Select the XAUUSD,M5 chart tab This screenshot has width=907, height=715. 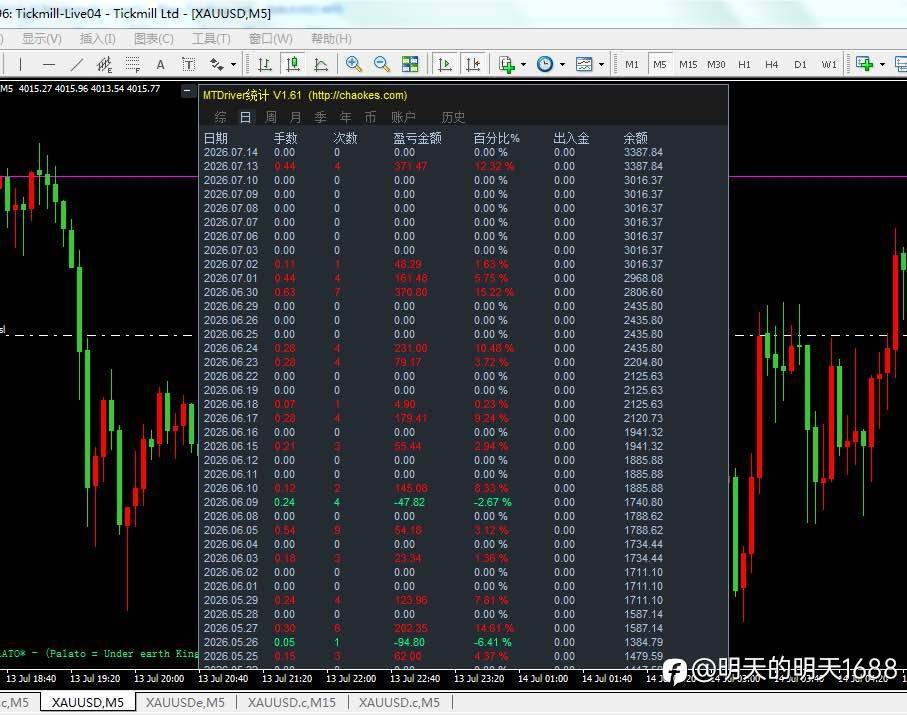tap(88, 702)
